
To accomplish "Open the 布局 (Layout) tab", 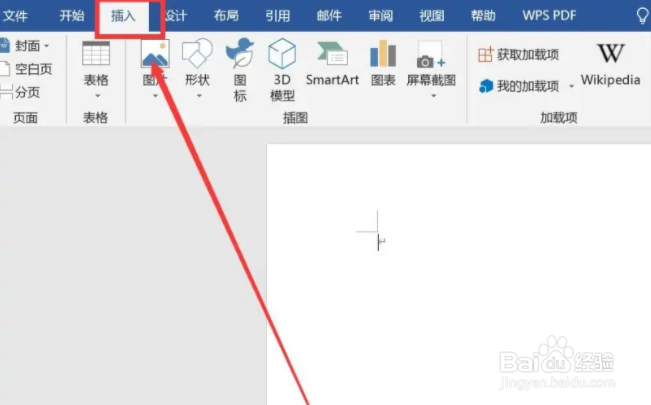I will (x=226, y=16).
